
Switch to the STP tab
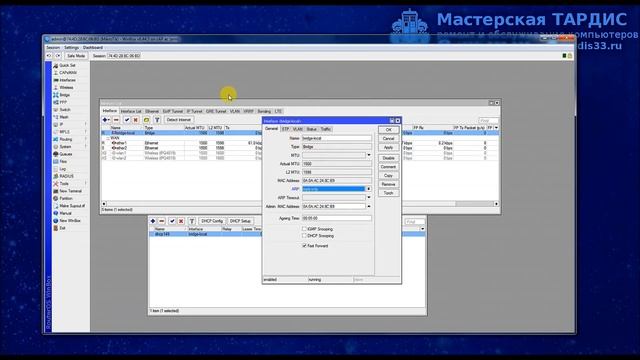click(285, 129)
